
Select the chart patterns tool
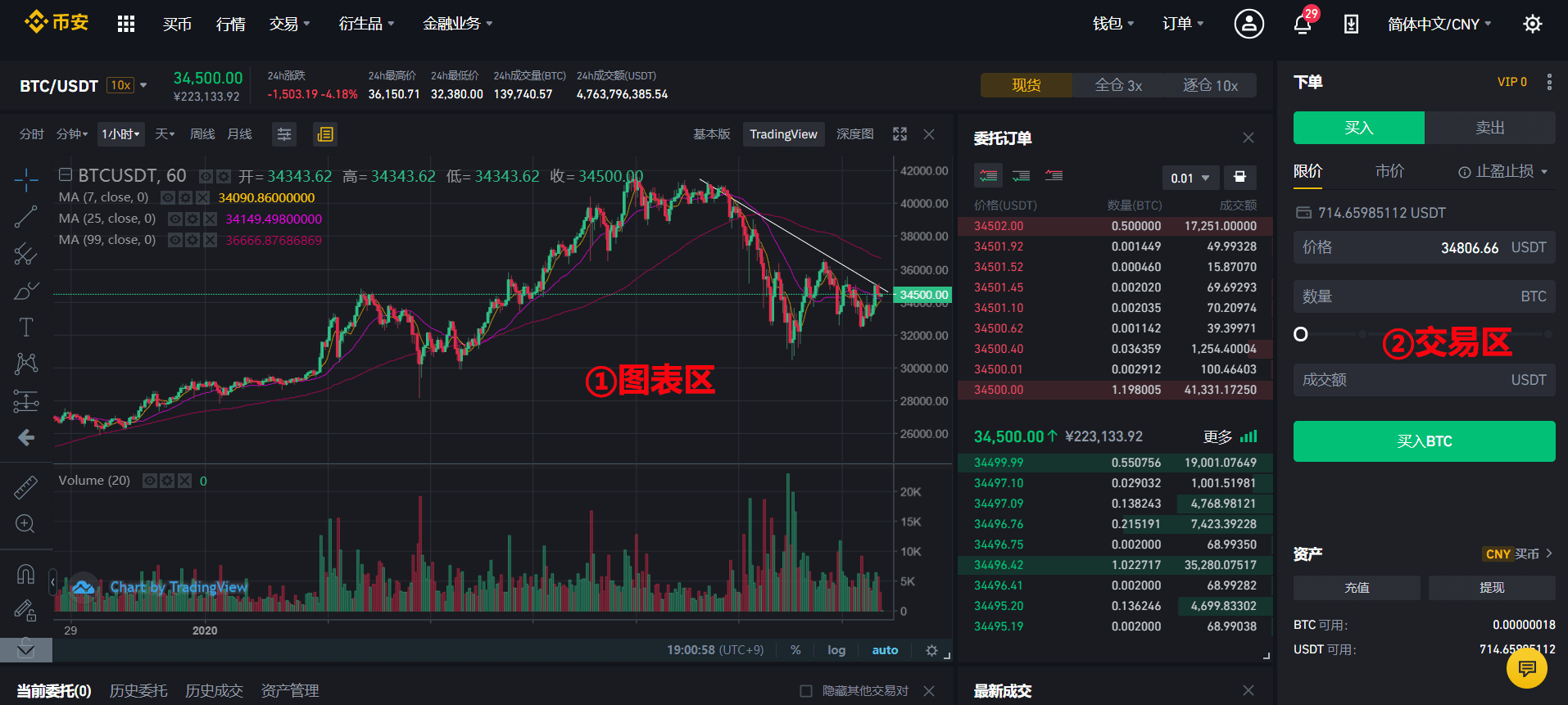[x=26, y=364]
